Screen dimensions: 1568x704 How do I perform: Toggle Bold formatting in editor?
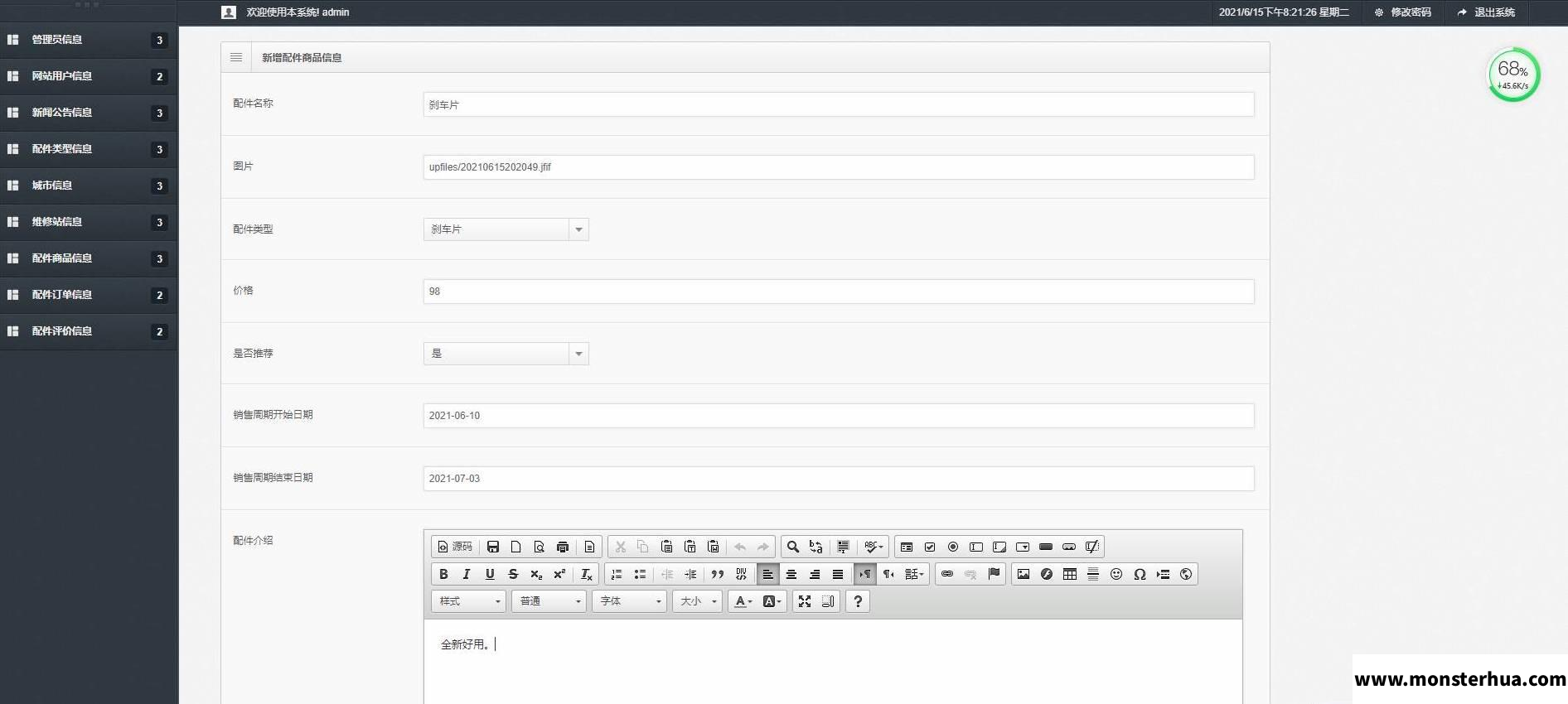coord(443,574)
